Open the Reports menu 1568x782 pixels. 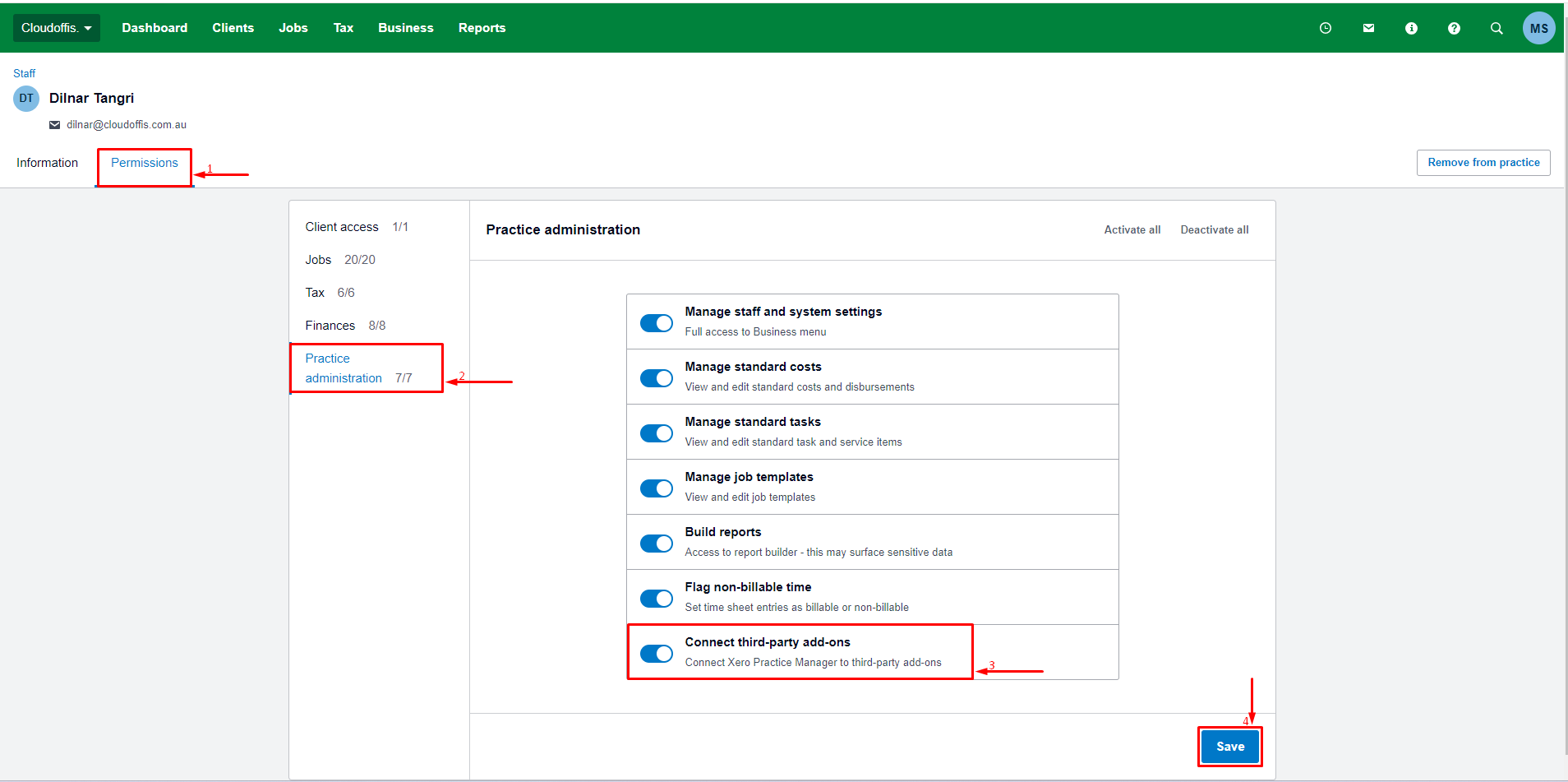(x=482, y=28)
